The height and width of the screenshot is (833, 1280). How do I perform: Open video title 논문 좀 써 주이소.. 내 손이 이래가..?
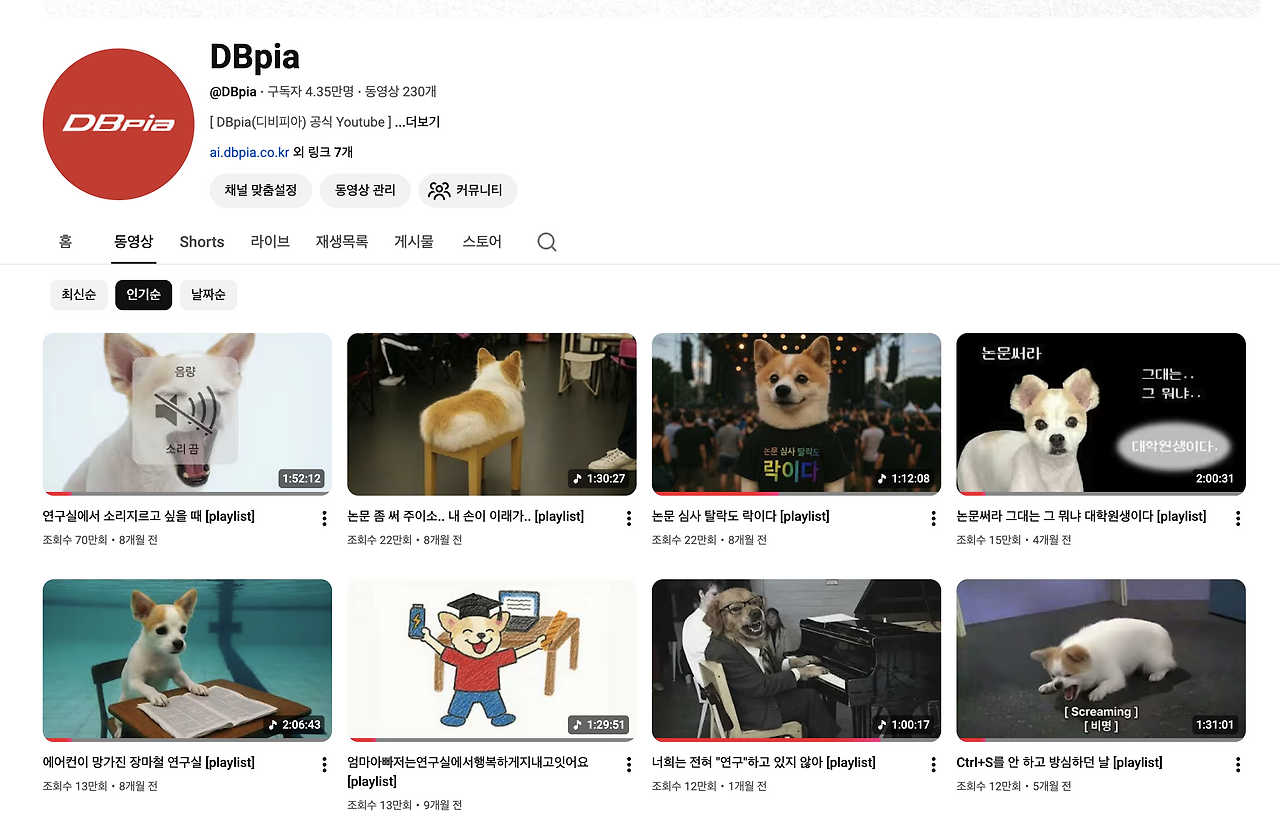point(465,517)
